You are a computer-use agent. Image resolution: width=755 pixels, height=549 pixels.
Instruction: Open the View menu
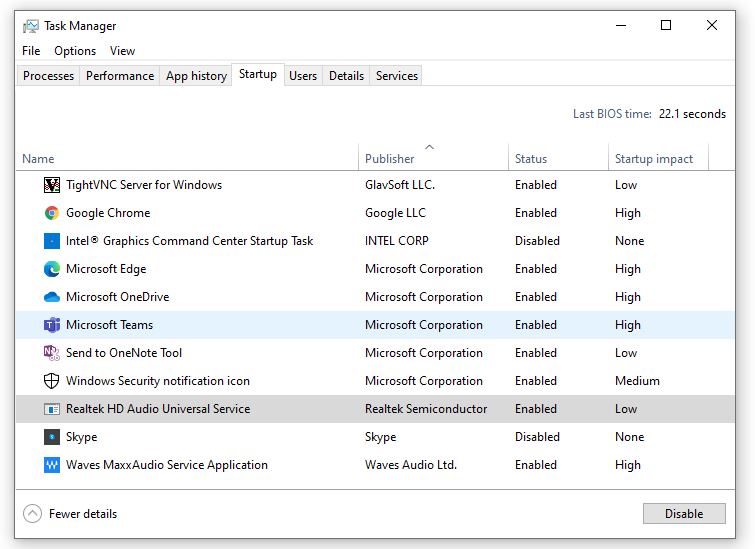click(122, 51)
